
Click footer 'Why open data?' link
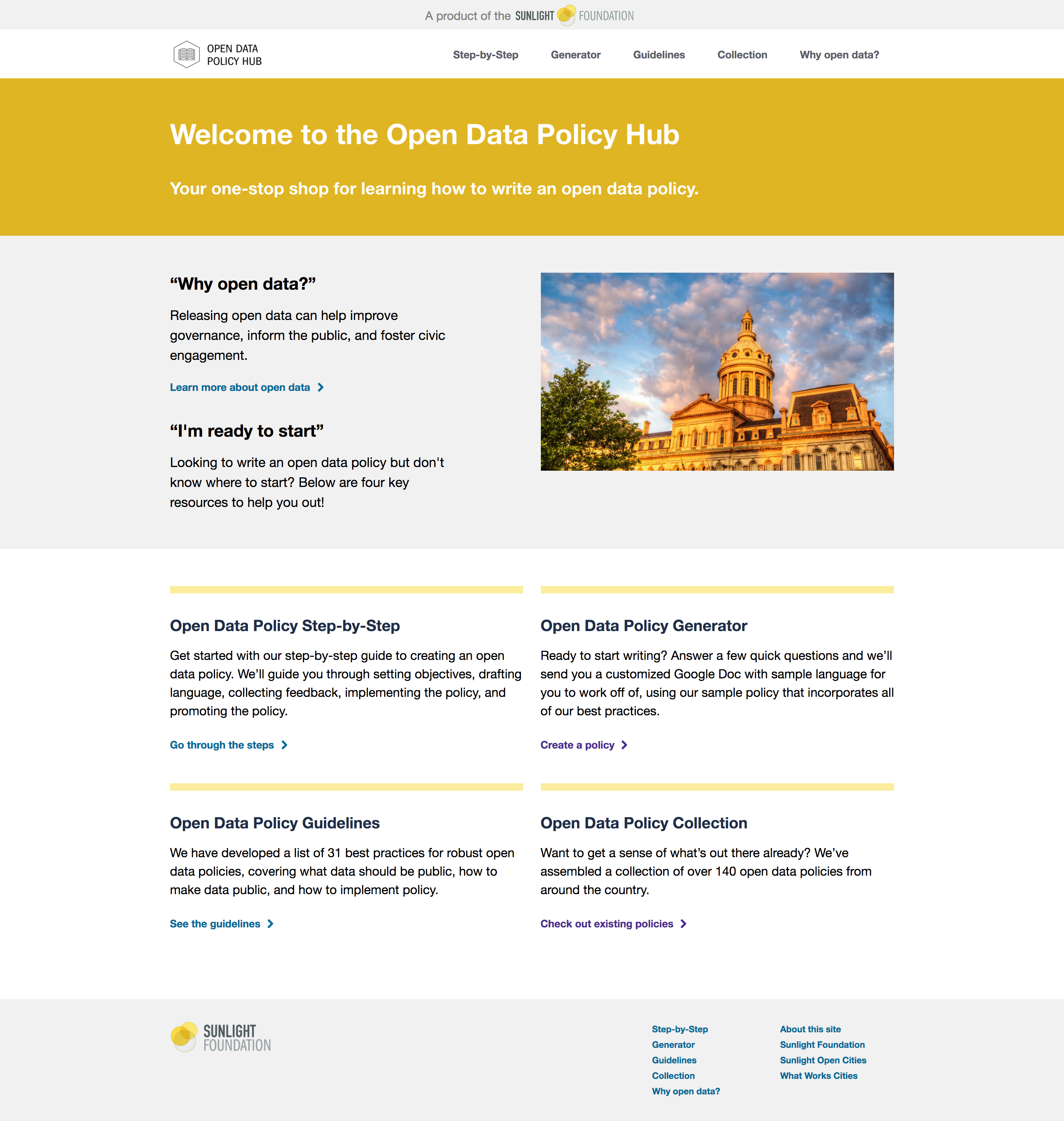click(x=686, y=1091)
